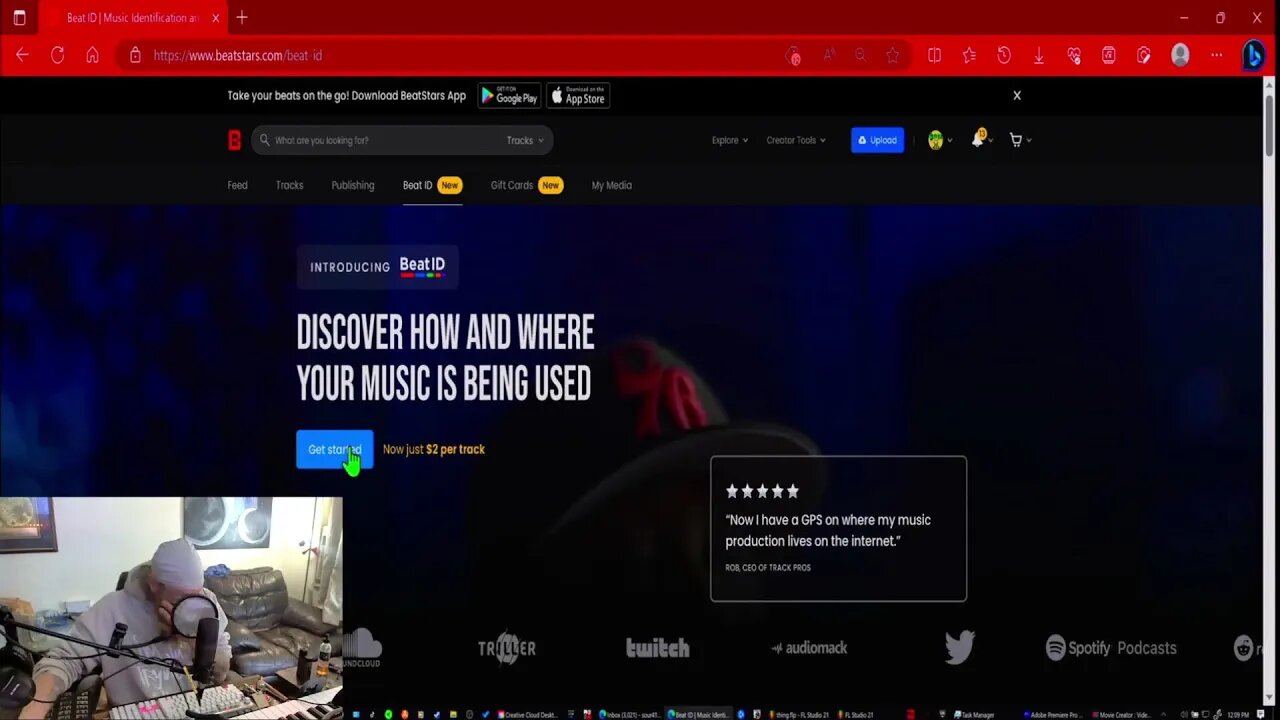The height and width of the screenshot is (720, 1280).
Task: Open the Feed tab
Action: (x=237, y=185)
